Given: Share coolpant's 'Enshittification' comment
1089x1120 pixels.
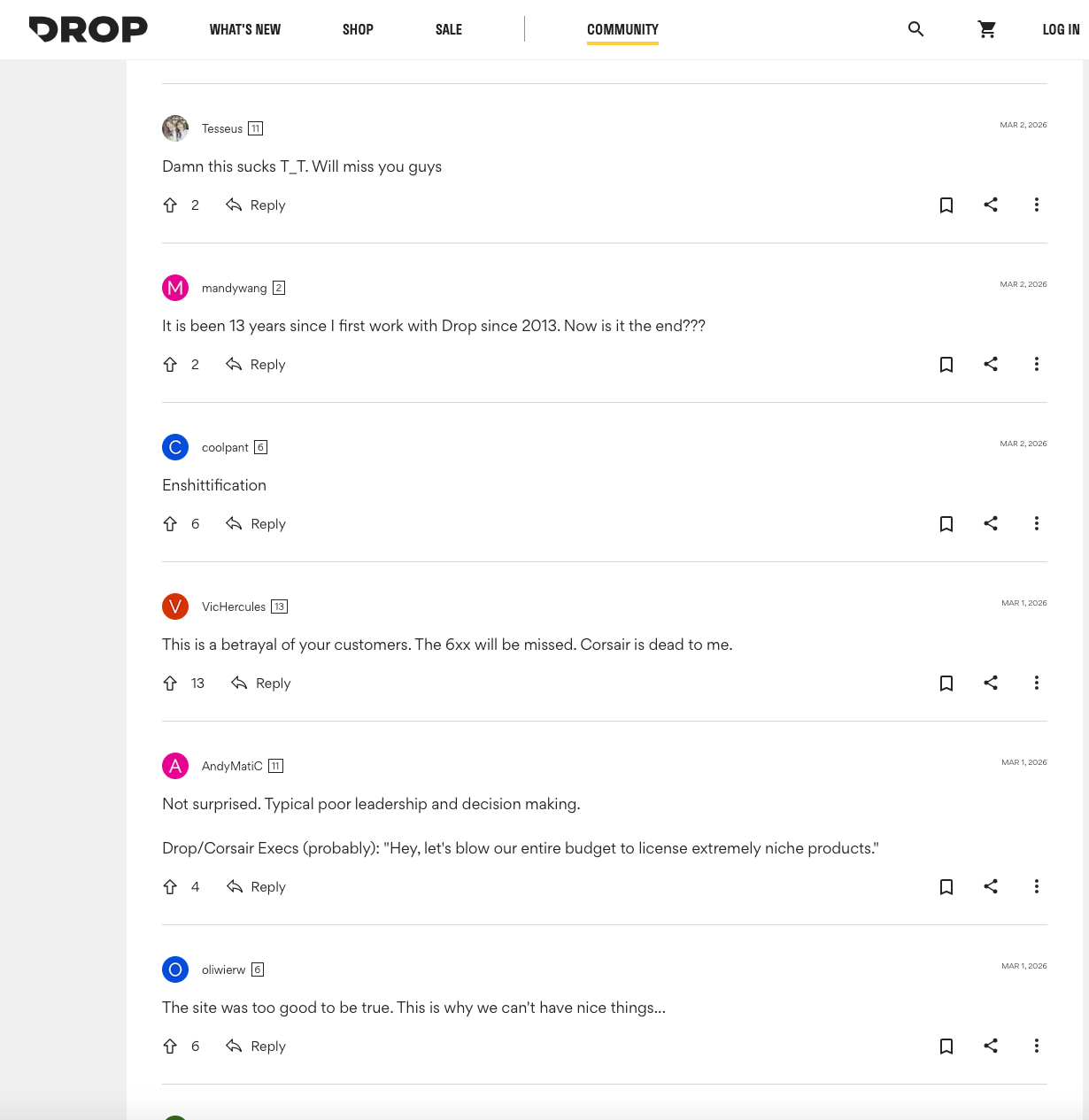Looking at the screenshot, I should (991, 523).
